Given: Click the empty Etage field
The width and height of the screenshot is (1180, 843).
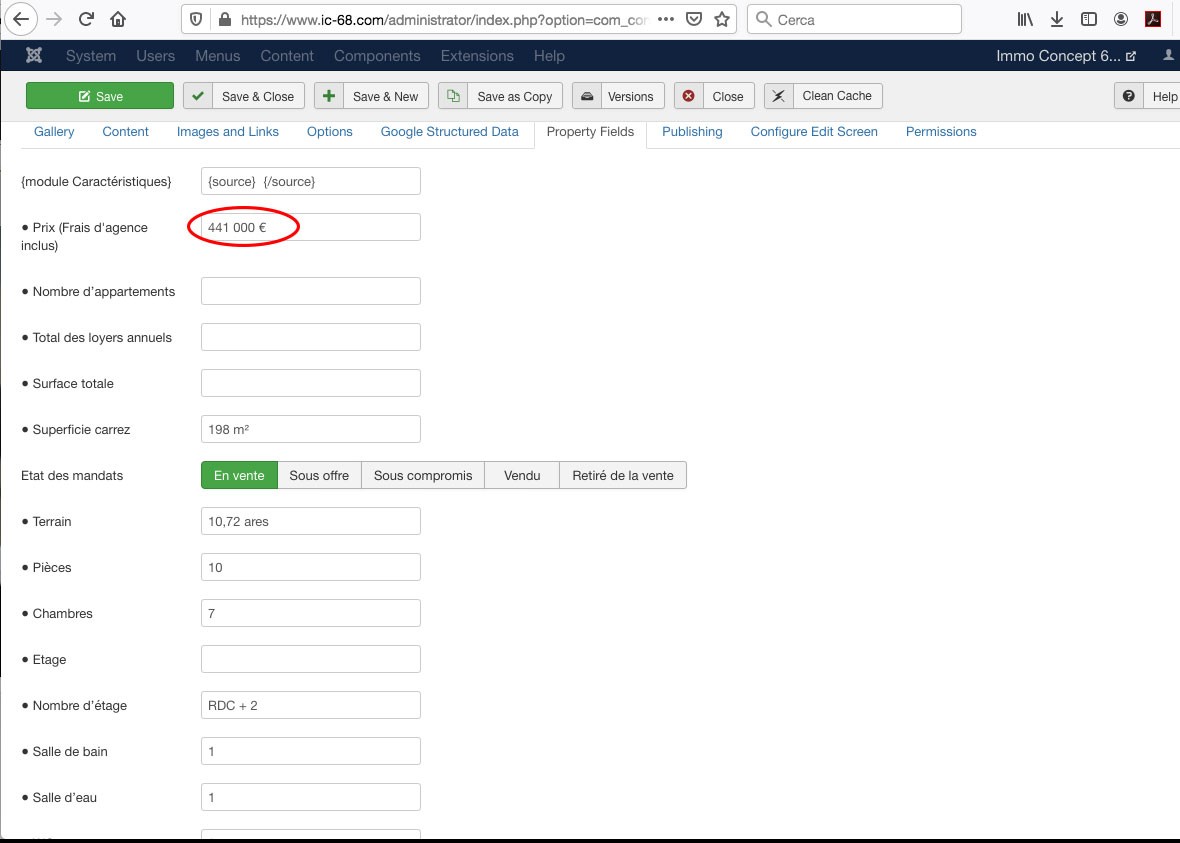Looking at the screenshot, I should pos(311,659).
